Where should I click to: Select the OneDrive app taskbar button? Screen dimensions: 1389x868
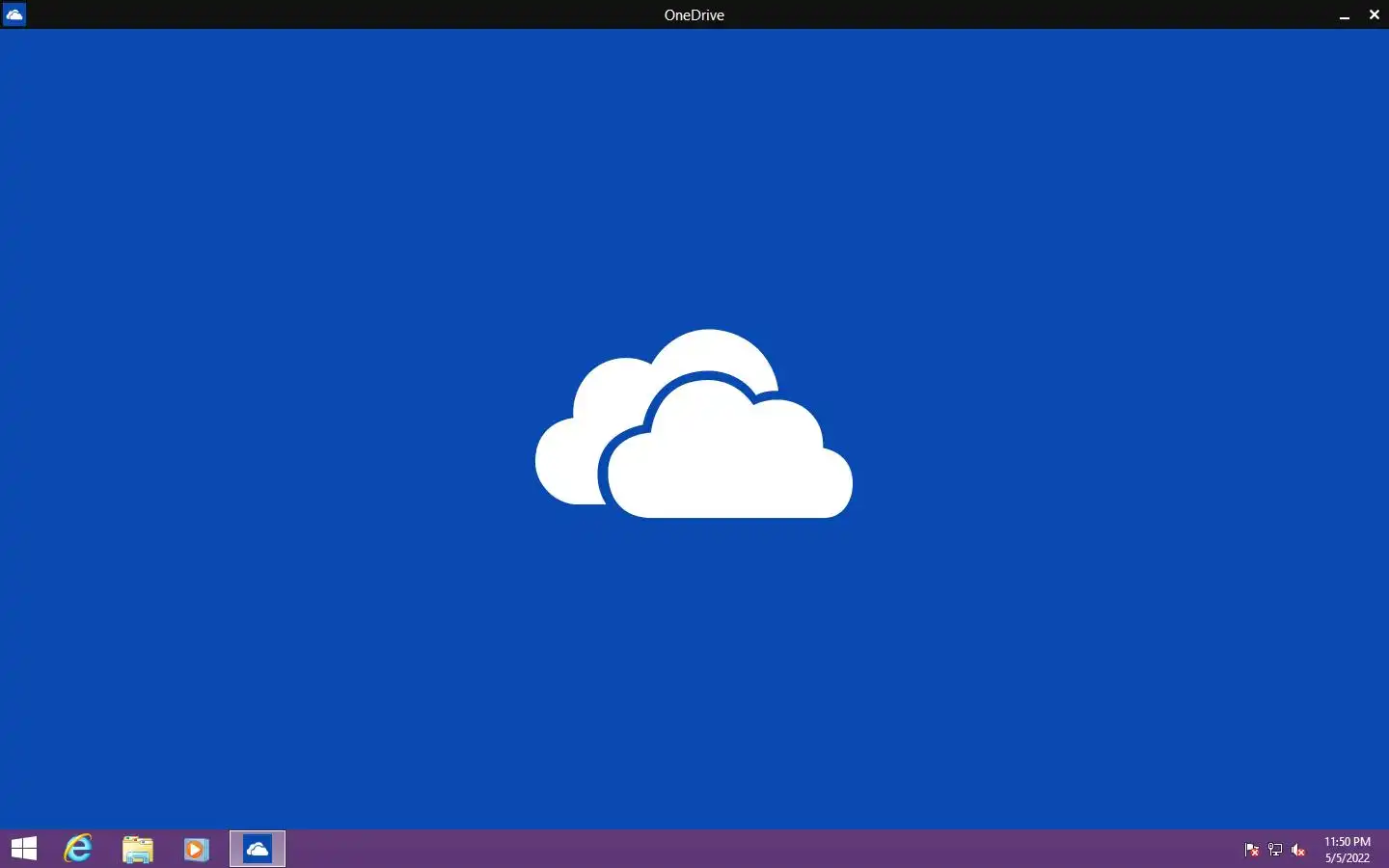coord(258,849)
